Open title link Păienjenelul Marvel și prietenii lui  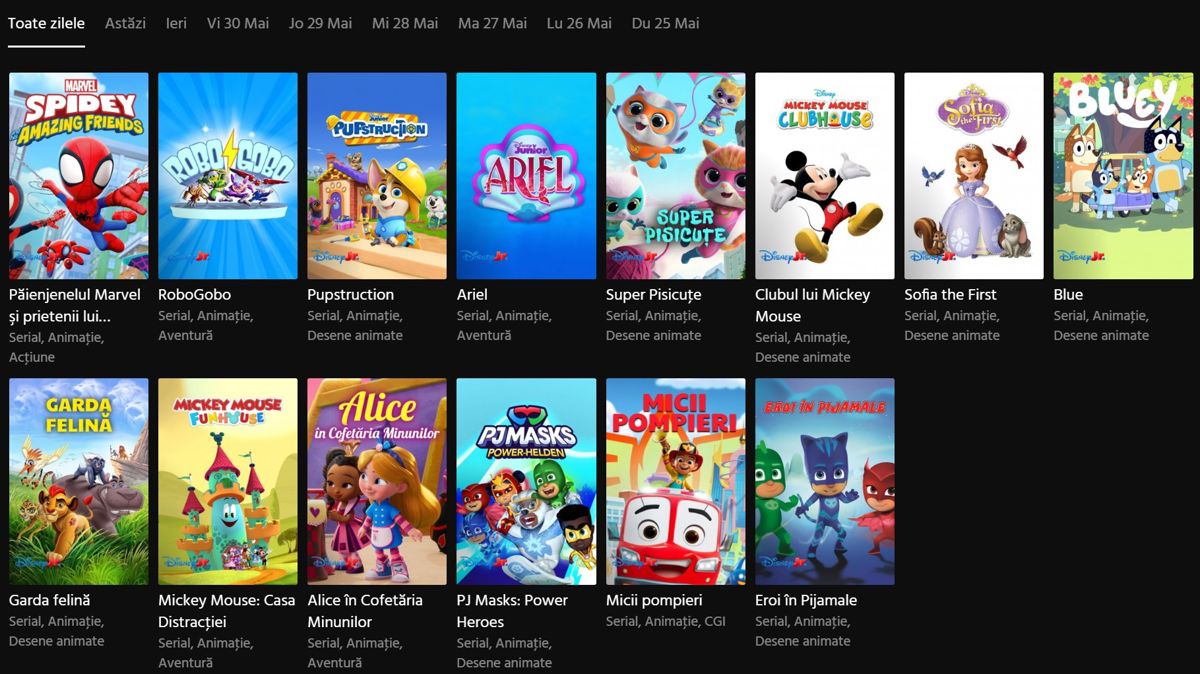click(x=75, y=305)
